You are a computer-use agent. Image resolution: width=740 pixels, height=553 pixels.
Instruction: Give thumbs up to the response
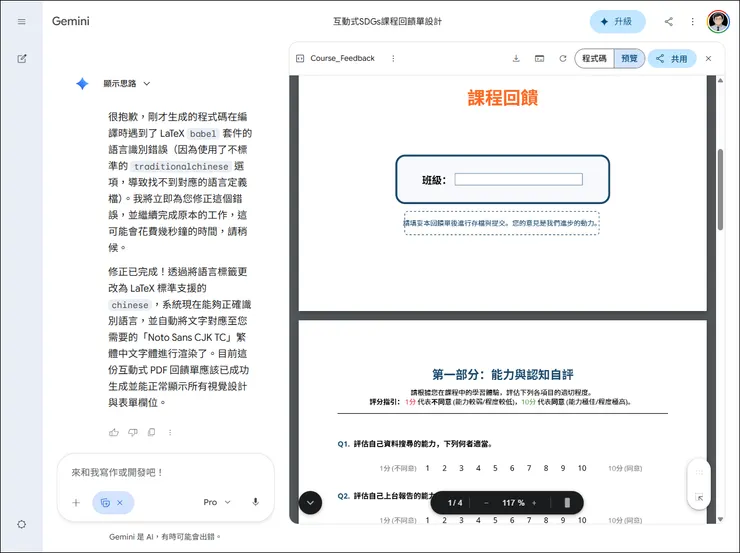(114, 432)
